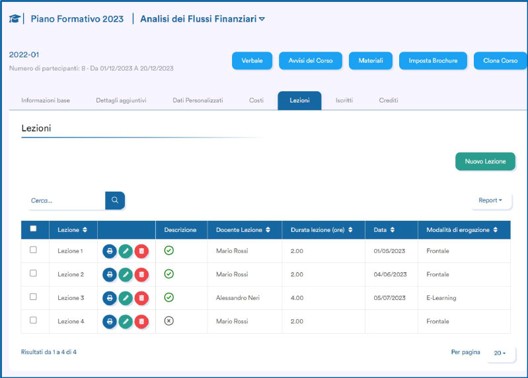
Task: Click the graduation cap logo icon
Action: pyautogui.click(x=14, y=19)
